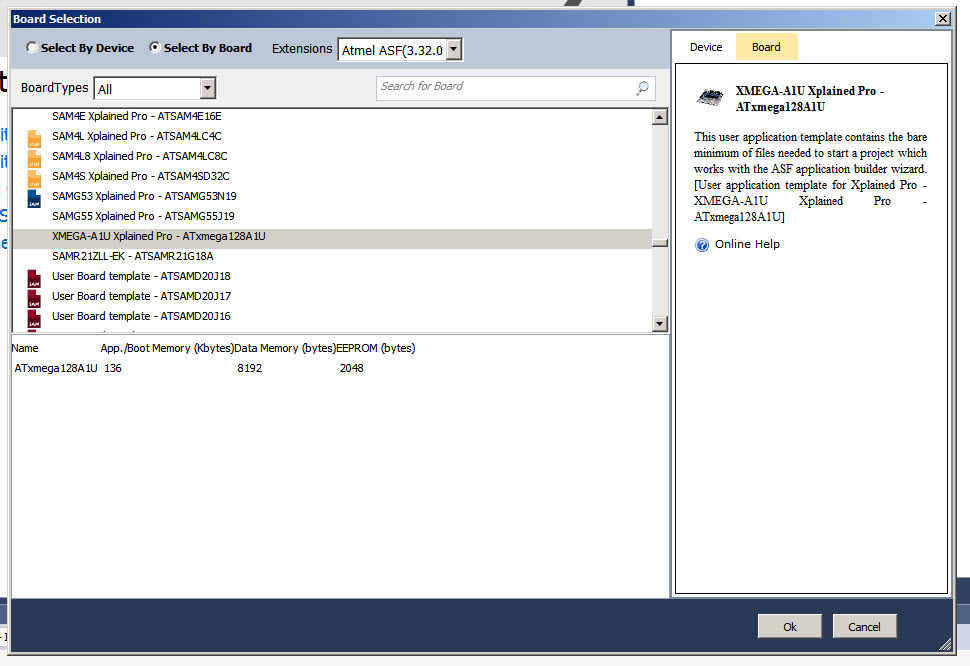970x666 pixels.
Task: Click the 8192 data memory value
Action: [x=249, y=368]
